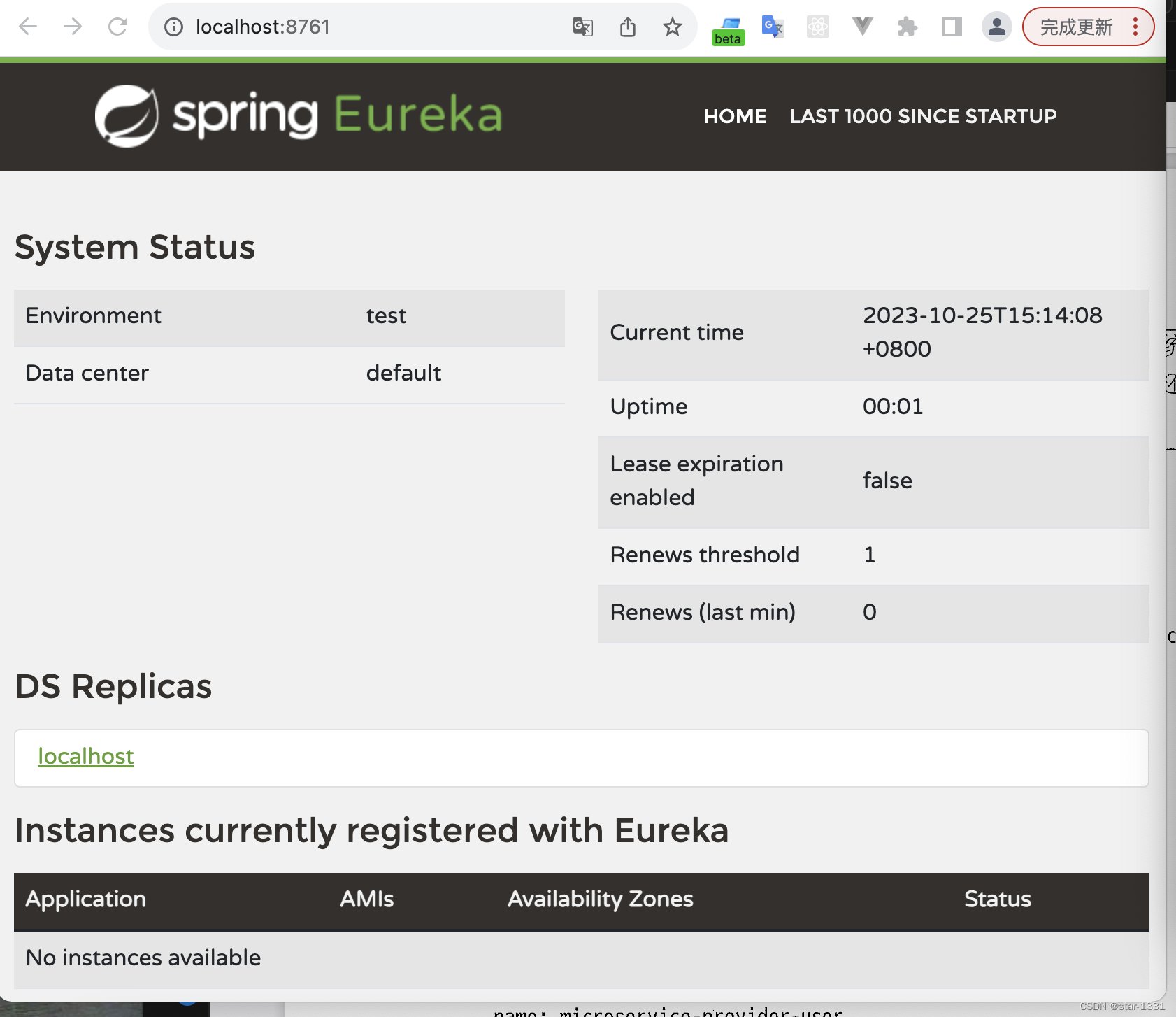The height and width of the screenshot is (1017, 1176).
Task: Click the AMIs column header
Action: tap(367, 899)
